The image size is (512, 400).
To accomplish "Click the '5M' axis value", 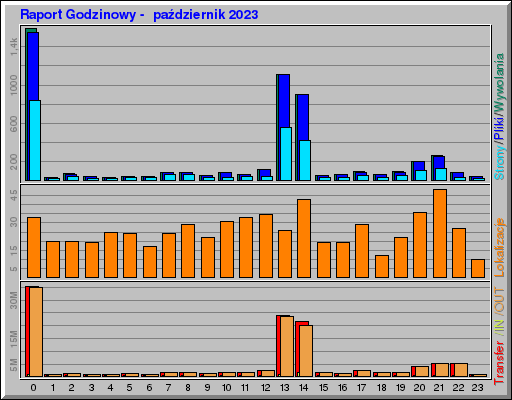I will pyautogui.click(x=14, y=365).
